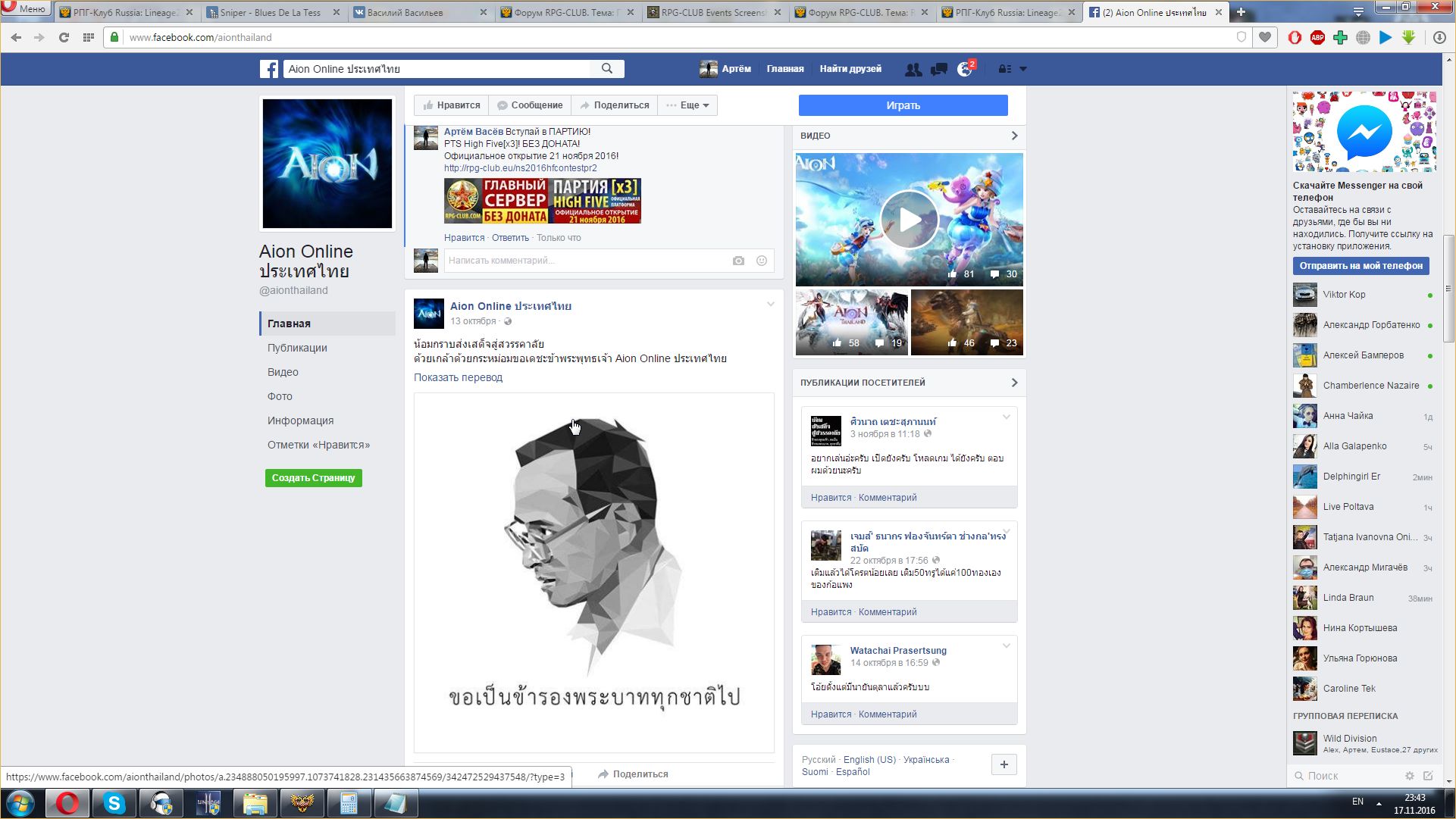Viewport: 1456px width, 819px height.
Task: Switch to RPG-CLUB Events Screenshots tab
Action: click(x=714, y=13)
